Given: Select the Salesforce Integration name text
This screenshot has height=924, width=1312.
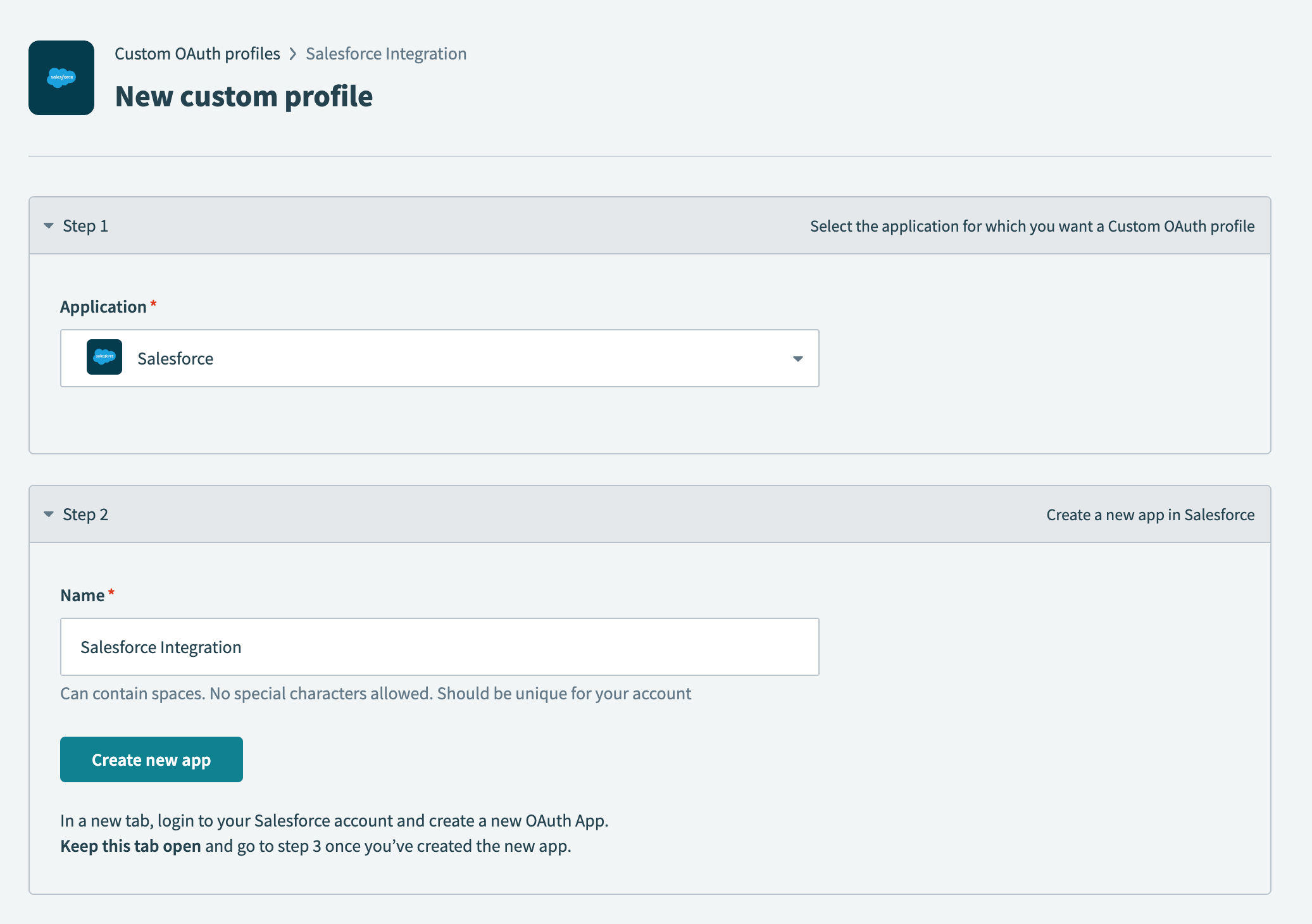Looking at the screenshot, I should [160, 646].
